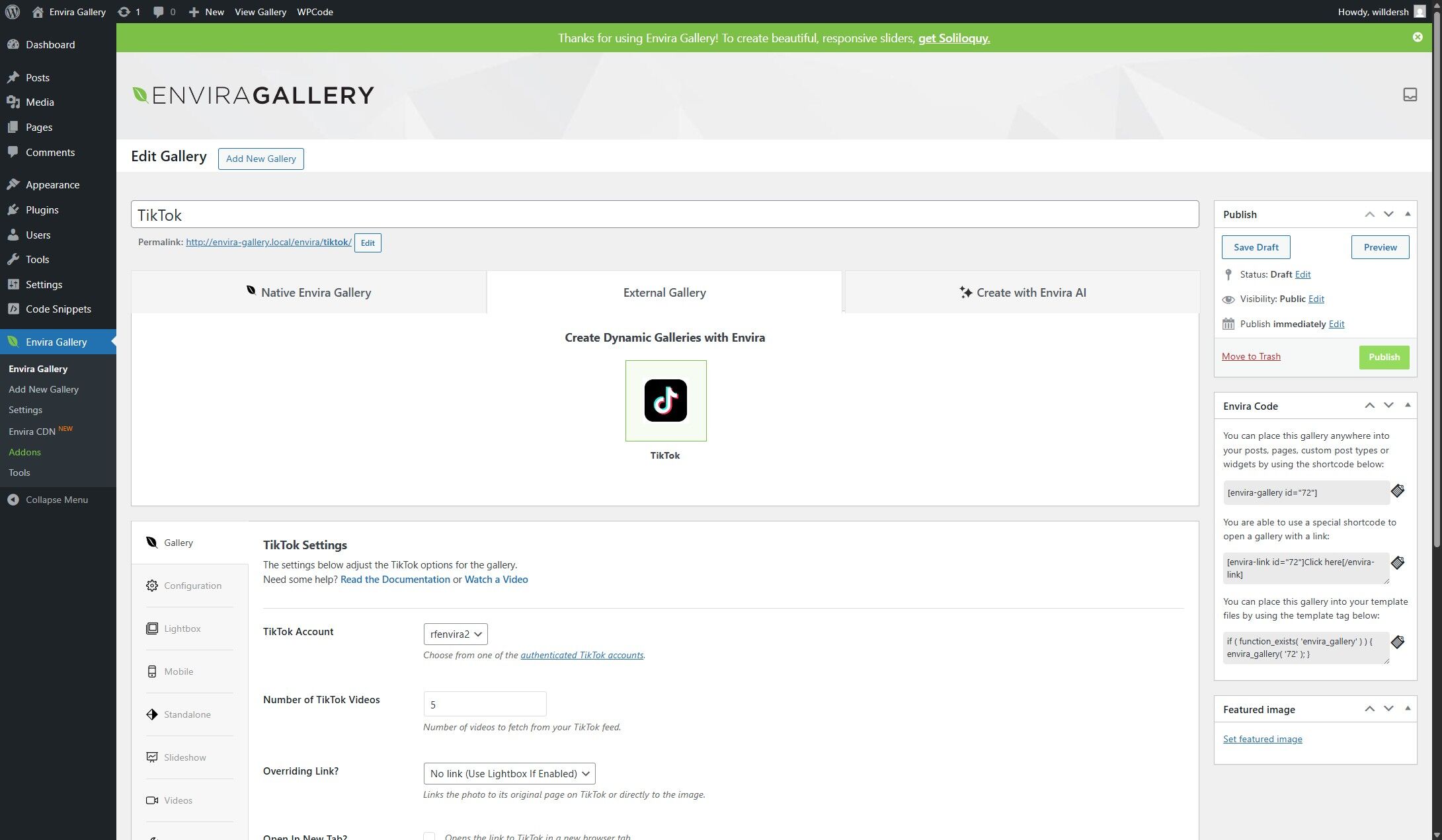Click Set featured image link
Viewport: 1442px width, 840px height.
click(1262, 739)
